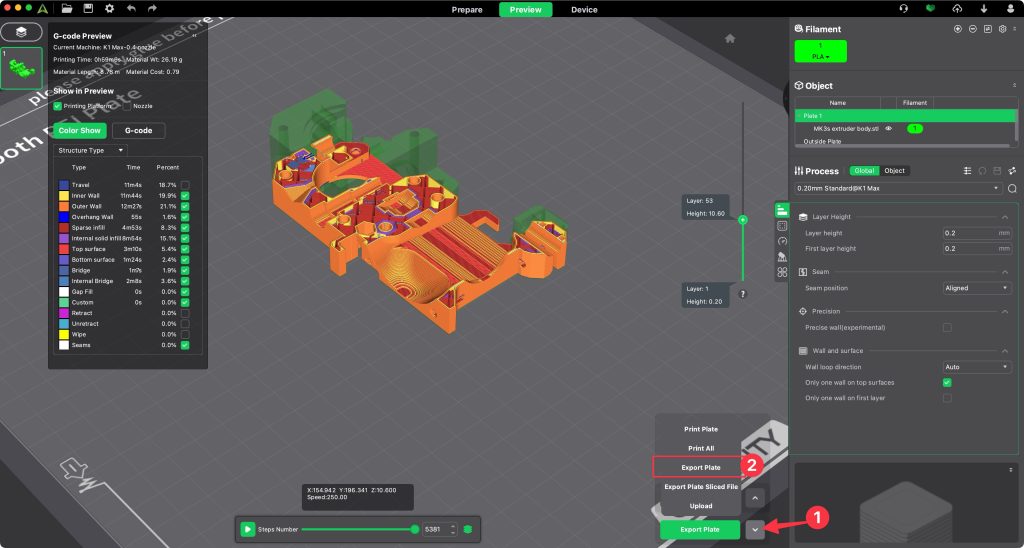Click the undo arrow in the title bar
The height and width of the screenshot is (548, 1024).
coord(131,9)
